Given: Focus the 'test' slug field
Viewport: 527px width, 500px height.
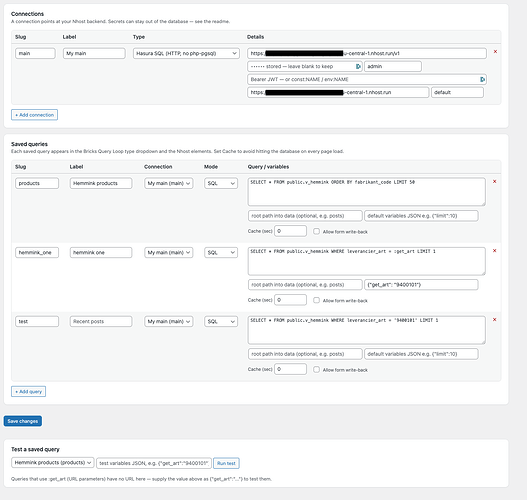Looking at the screenshot, I should click(x=37, y=322).
